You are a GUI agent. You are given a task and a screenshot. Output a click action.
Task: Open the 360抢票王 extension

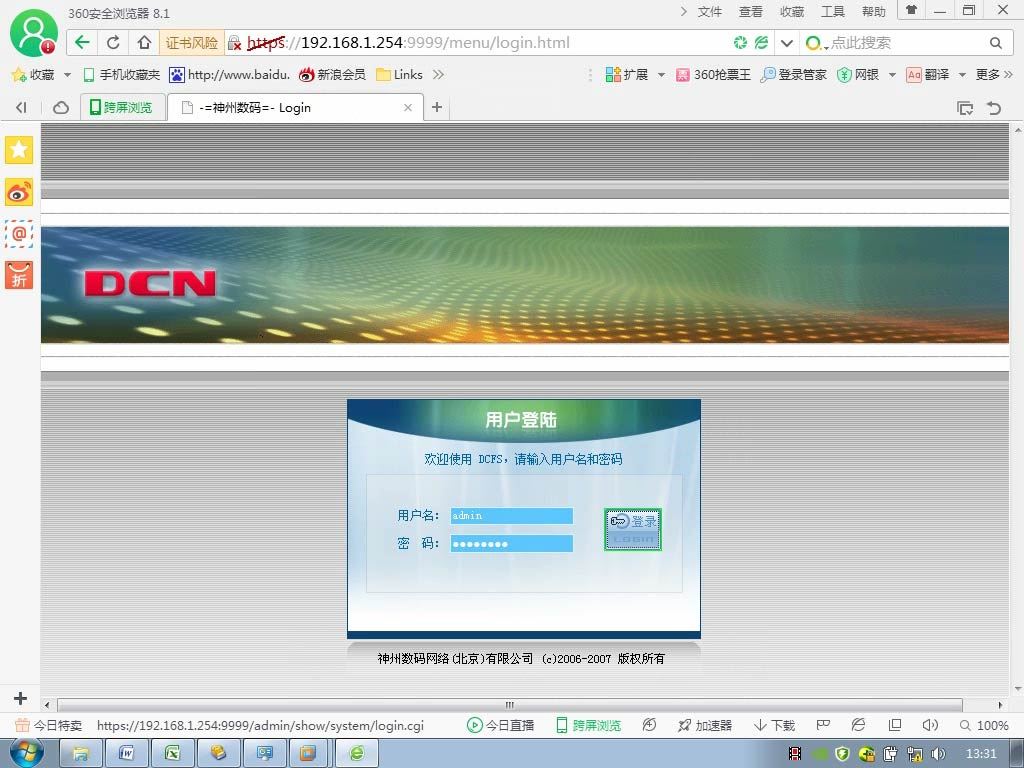[x=713, y=75]
